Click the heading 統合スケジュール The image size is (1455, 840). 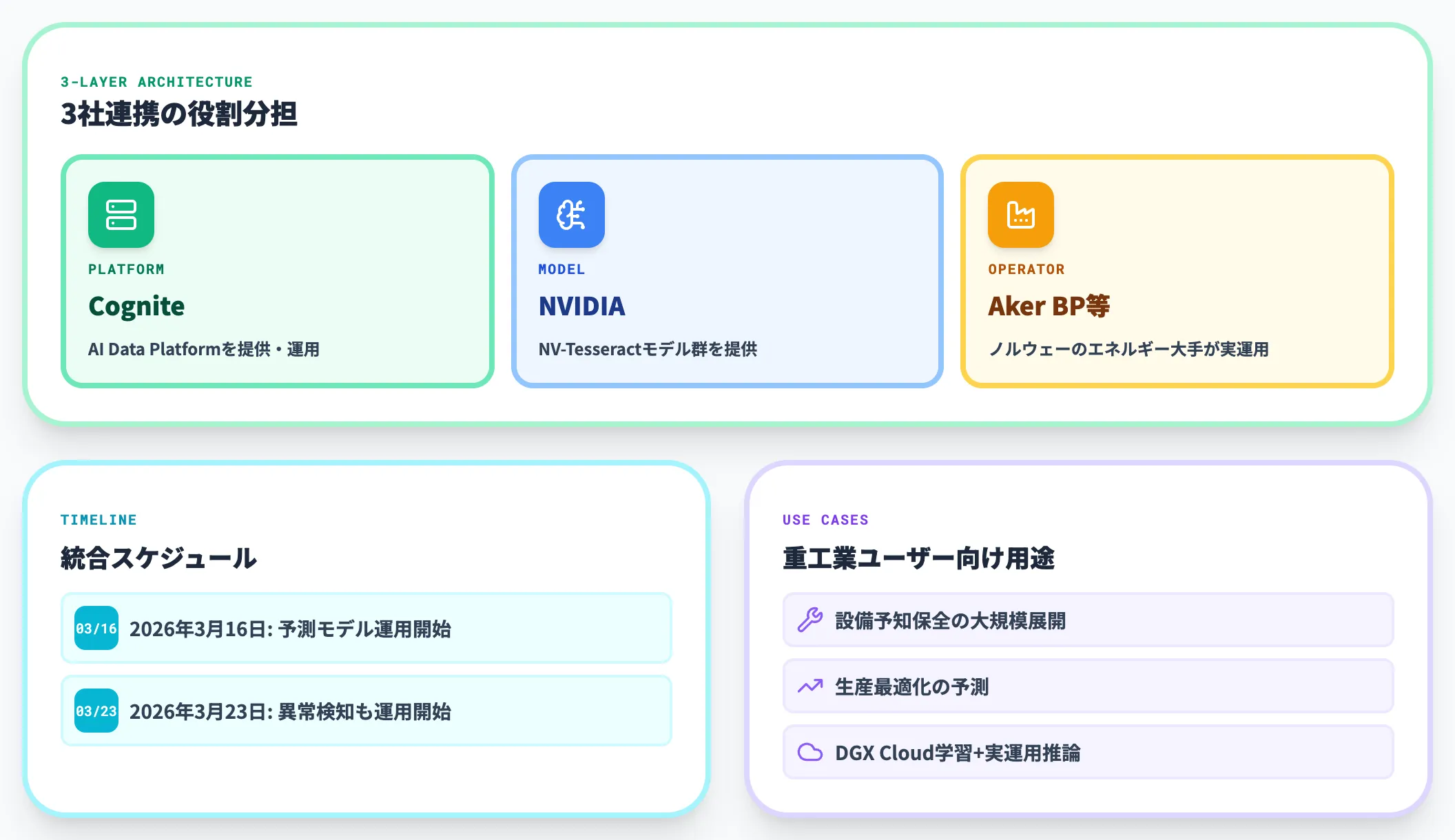158,558
